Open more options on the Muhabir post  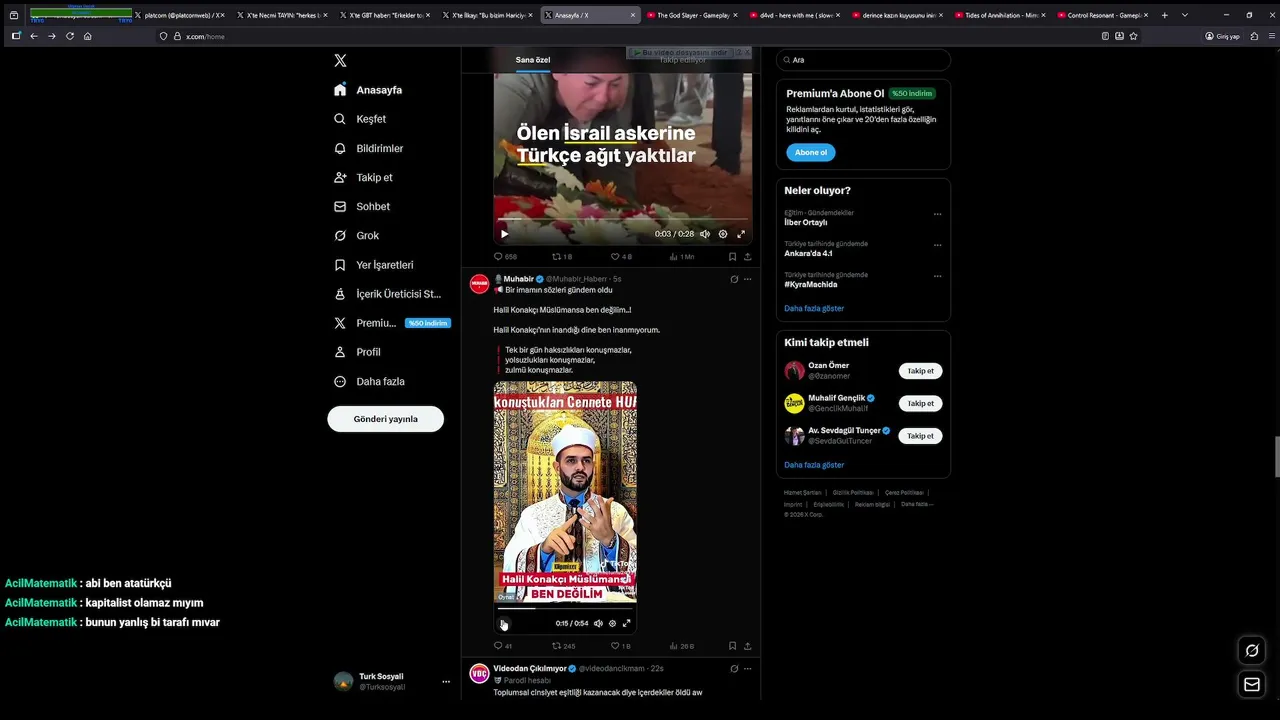[747, 279]
